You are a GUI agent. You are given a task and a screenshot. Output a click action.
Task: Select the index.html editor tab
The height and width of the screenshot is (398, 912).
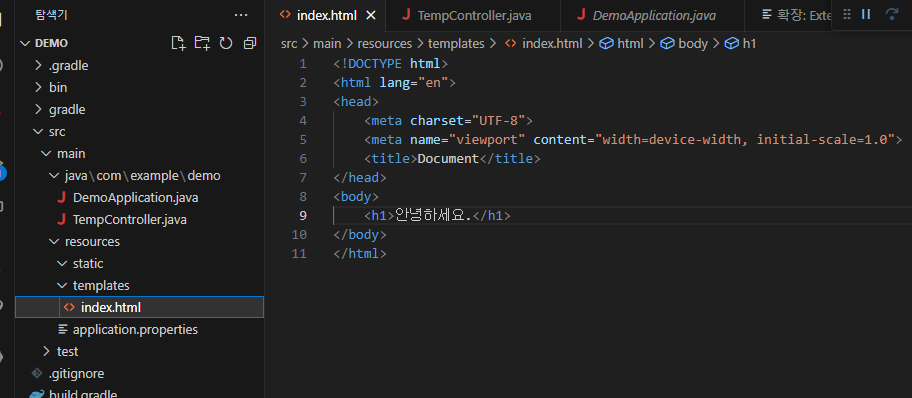326,15
